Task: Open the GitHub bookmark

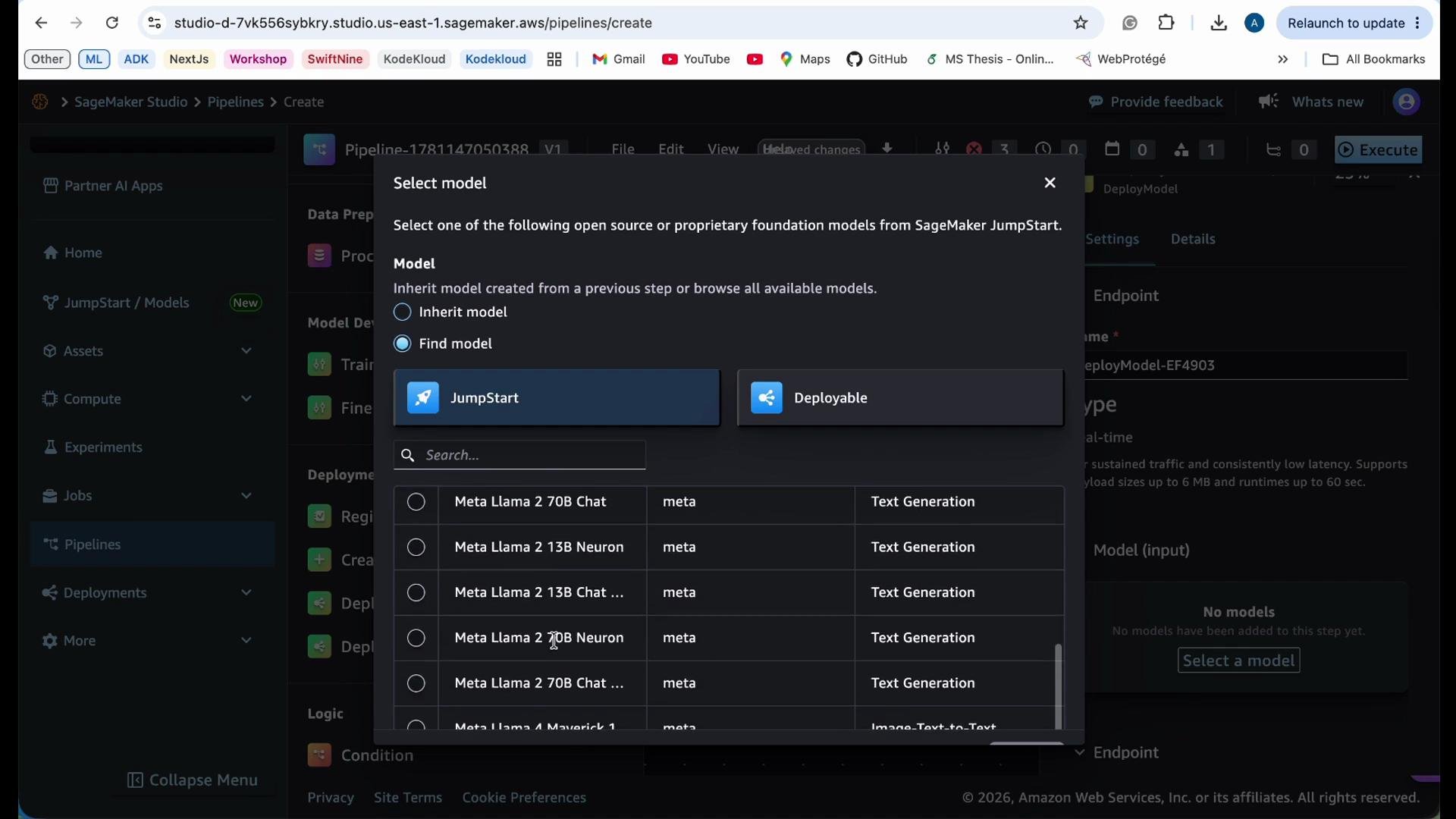Action: (x=877, y=59)
